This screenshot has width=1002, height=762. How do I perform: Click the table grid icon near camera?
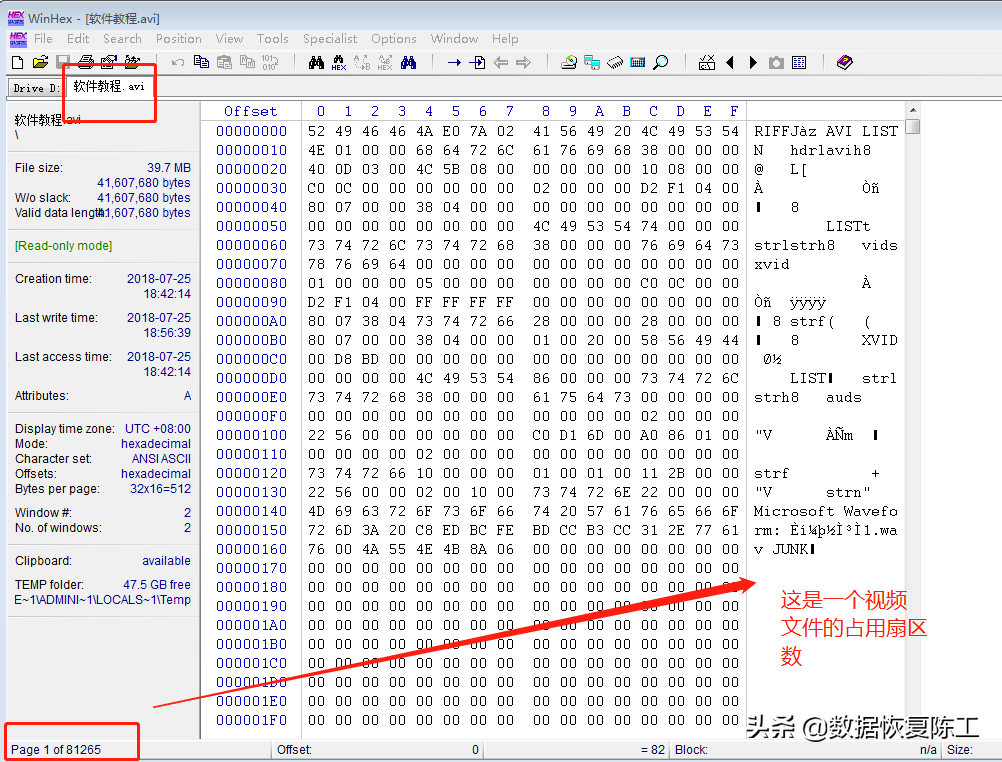[x=799, y=62]
